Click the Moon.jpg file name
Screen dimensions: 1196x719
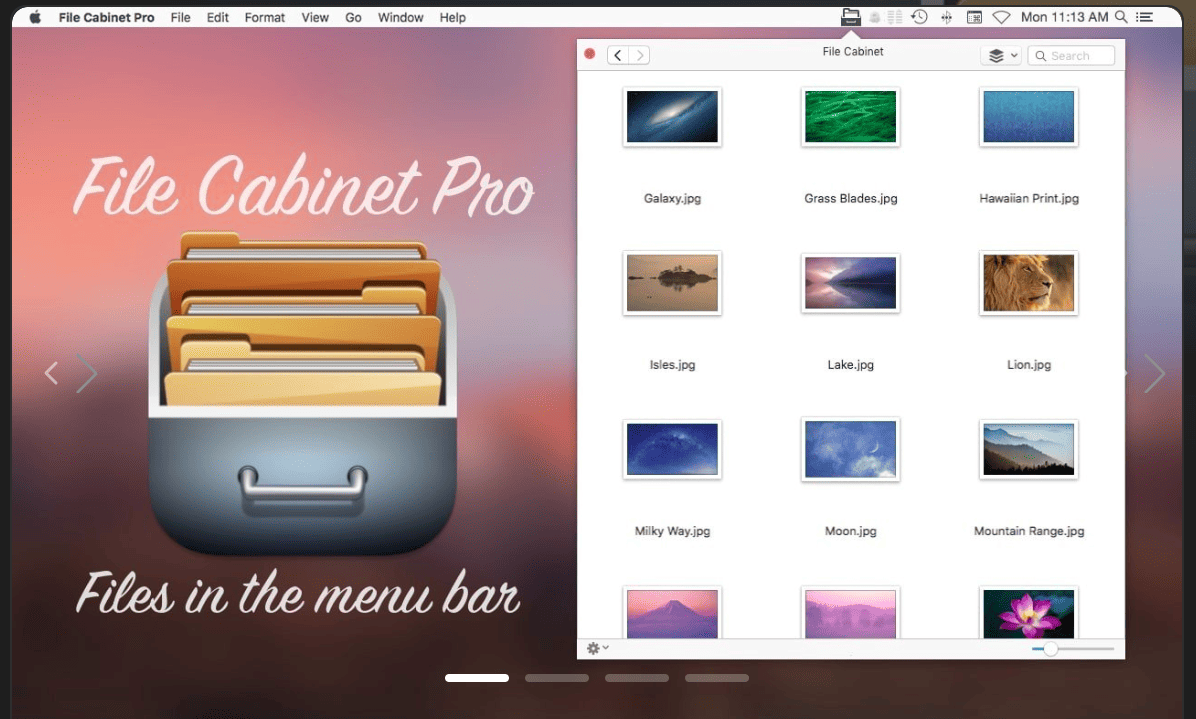coord(850,531)
